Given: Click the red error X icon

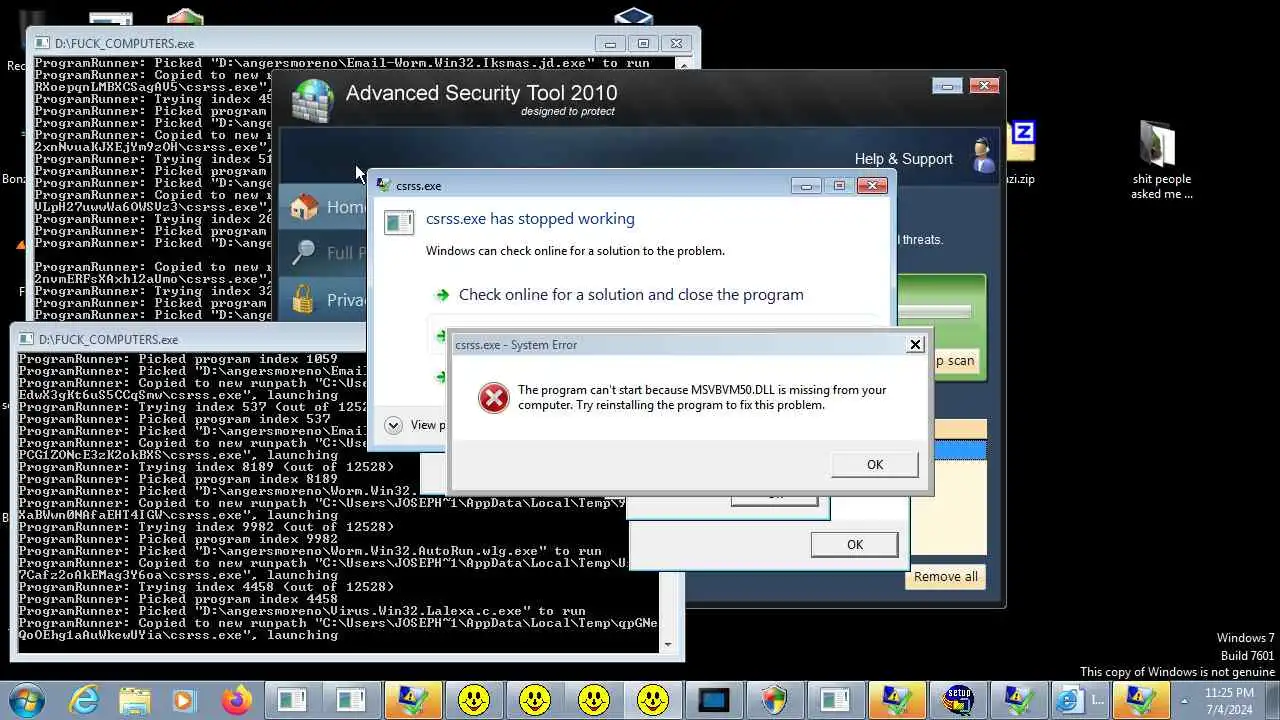Looking at the screenshot, I should (x=493, y=398).
